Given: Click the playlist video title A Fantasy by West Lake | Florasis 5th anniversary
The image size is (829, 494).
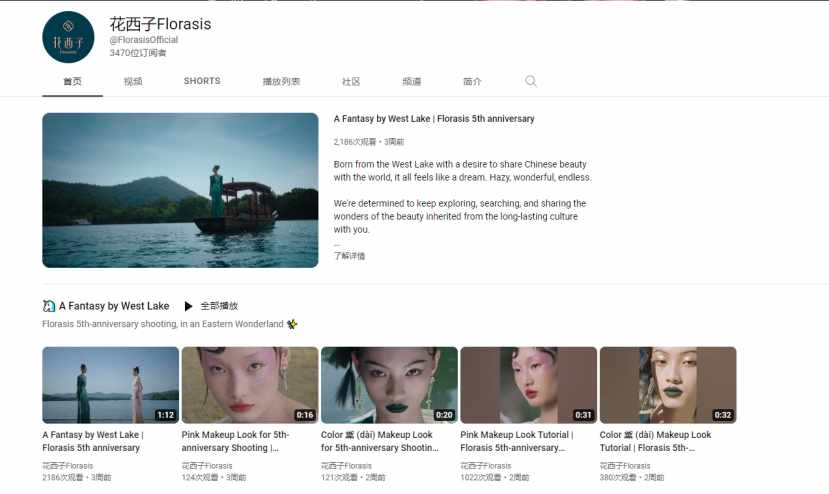Looking at the screenshot, I should coord(93,441).
